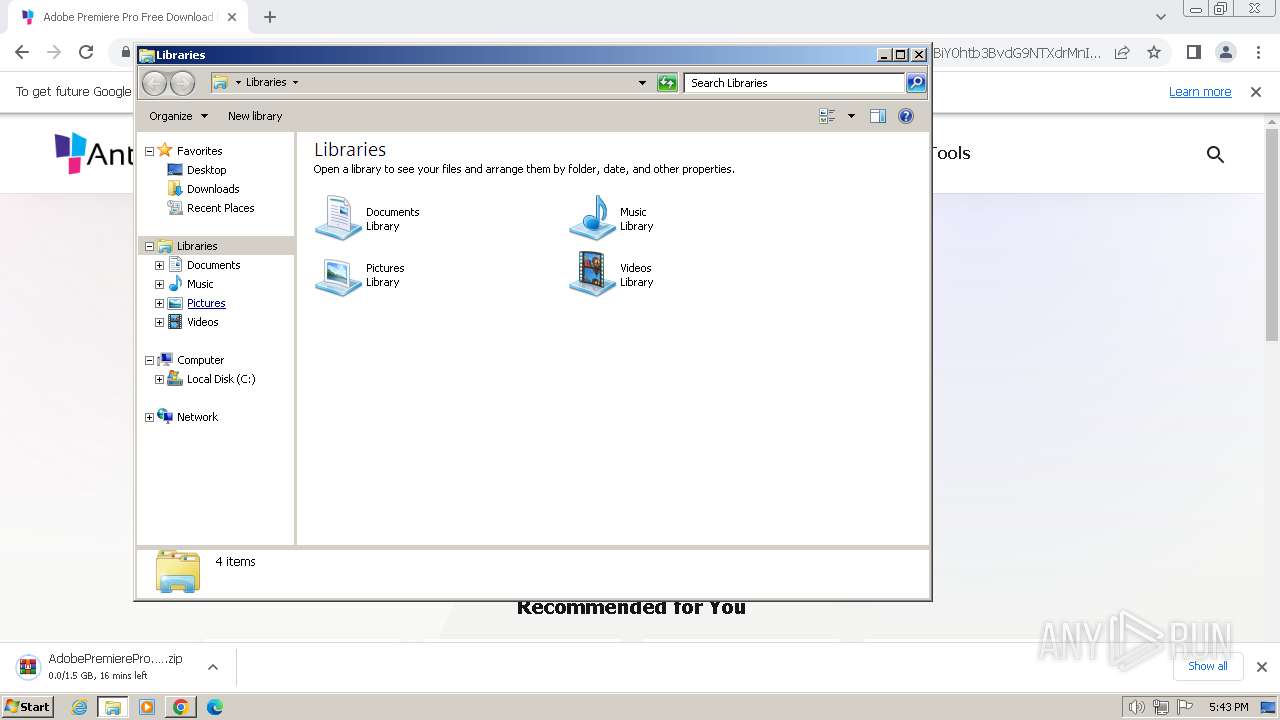
Task: Click Chrome icon in taskbar
Action: [180, 707]
